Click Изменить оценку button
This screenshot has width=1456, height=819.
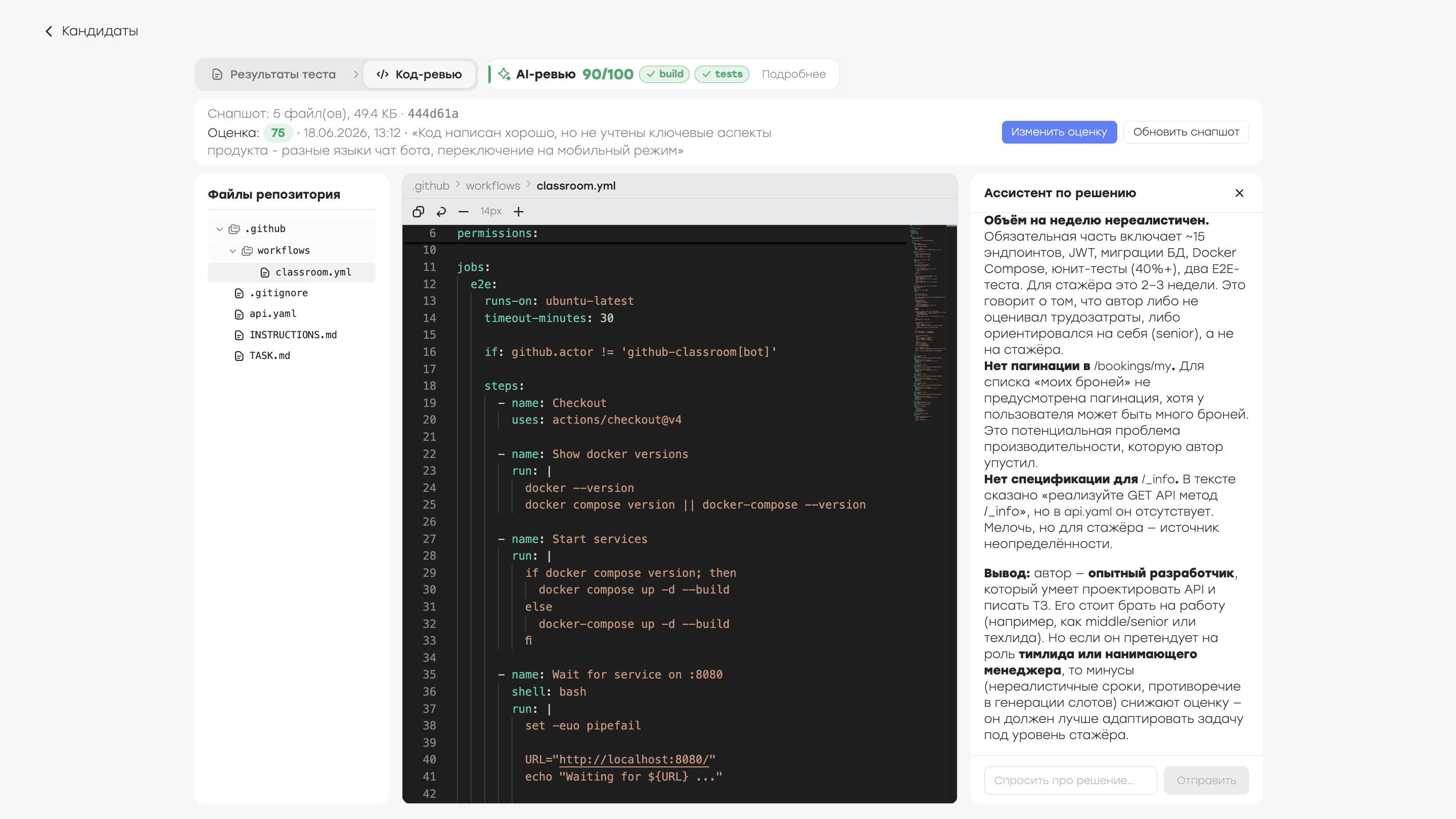(1059, 131)
